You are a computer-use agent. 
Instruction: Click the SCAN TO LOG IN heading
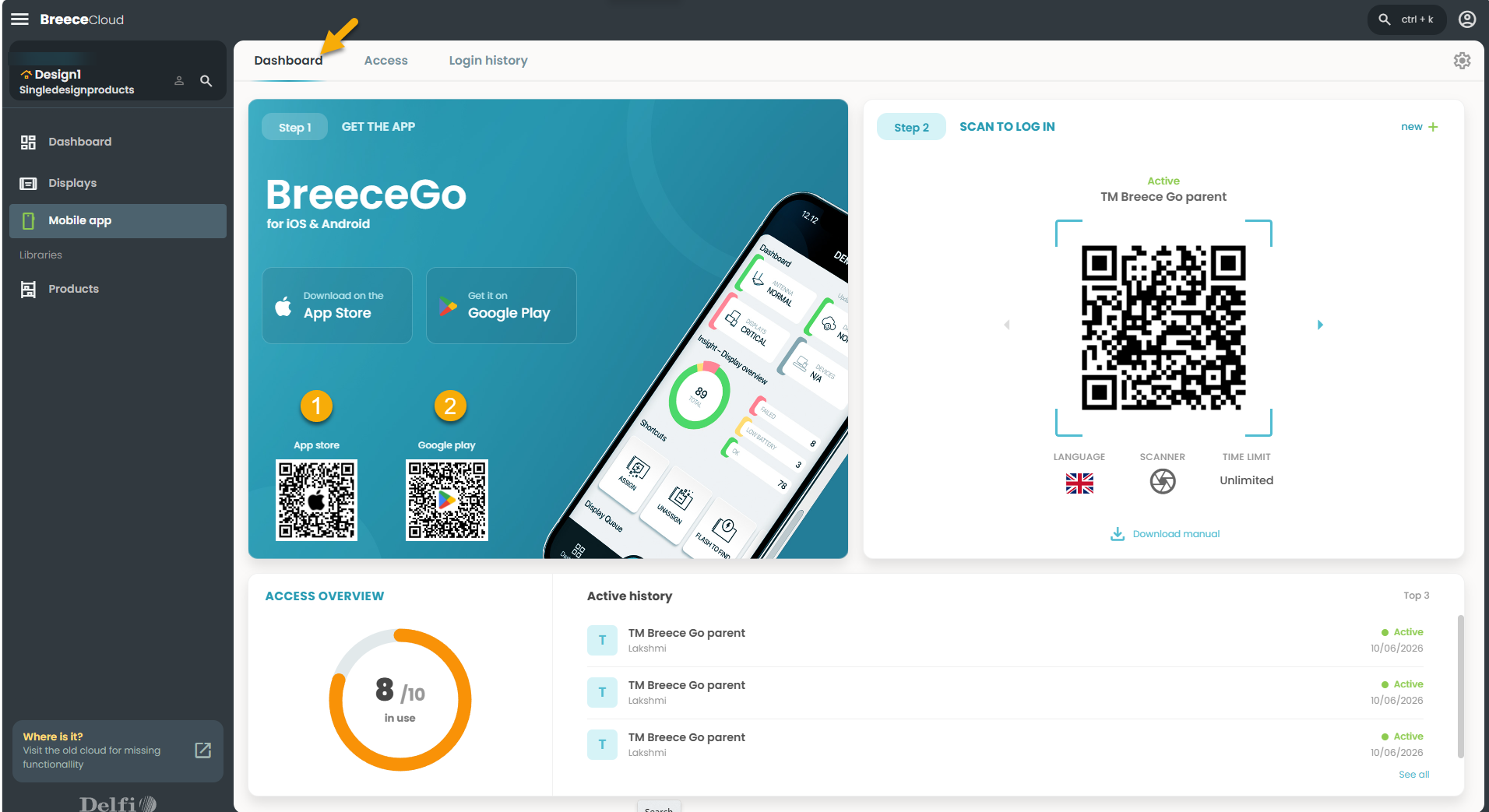1007,127
